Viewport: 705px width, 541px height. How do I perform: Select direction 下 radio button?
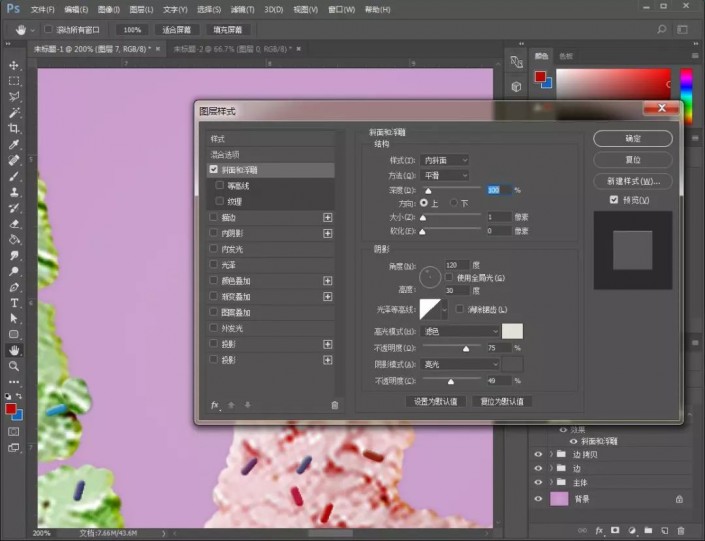454,203
